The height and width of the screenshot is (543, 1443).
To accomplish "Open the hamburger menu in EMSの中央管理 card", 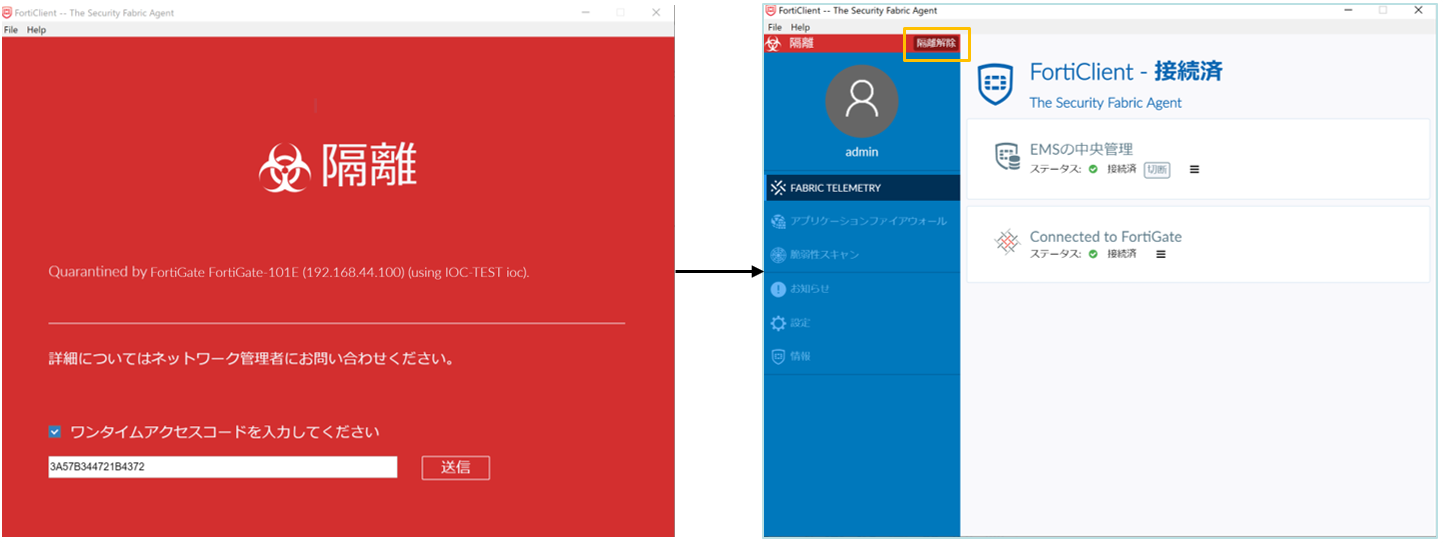I will coord(1194,169).
